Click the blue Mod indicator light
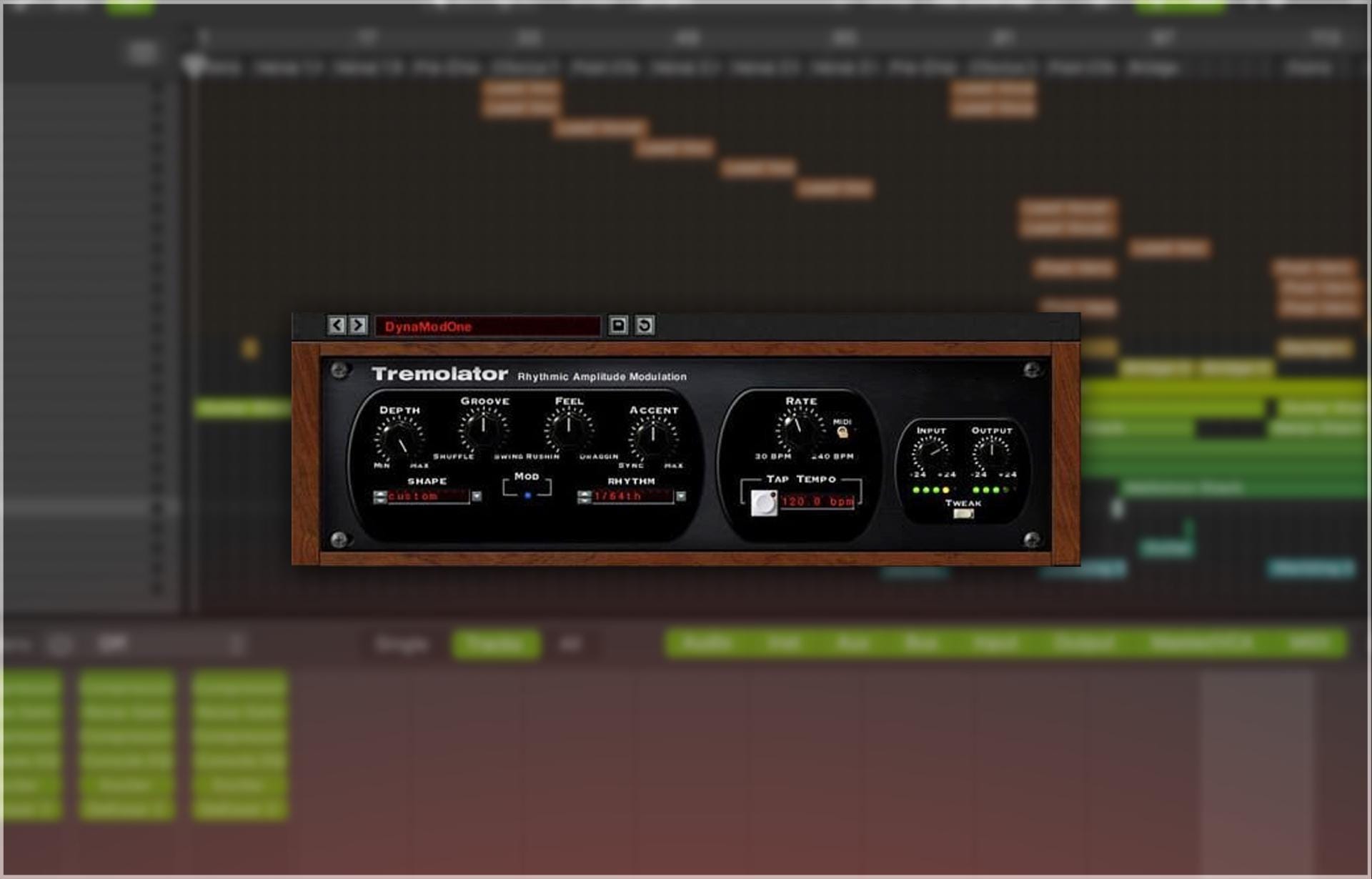 [527, 495]
